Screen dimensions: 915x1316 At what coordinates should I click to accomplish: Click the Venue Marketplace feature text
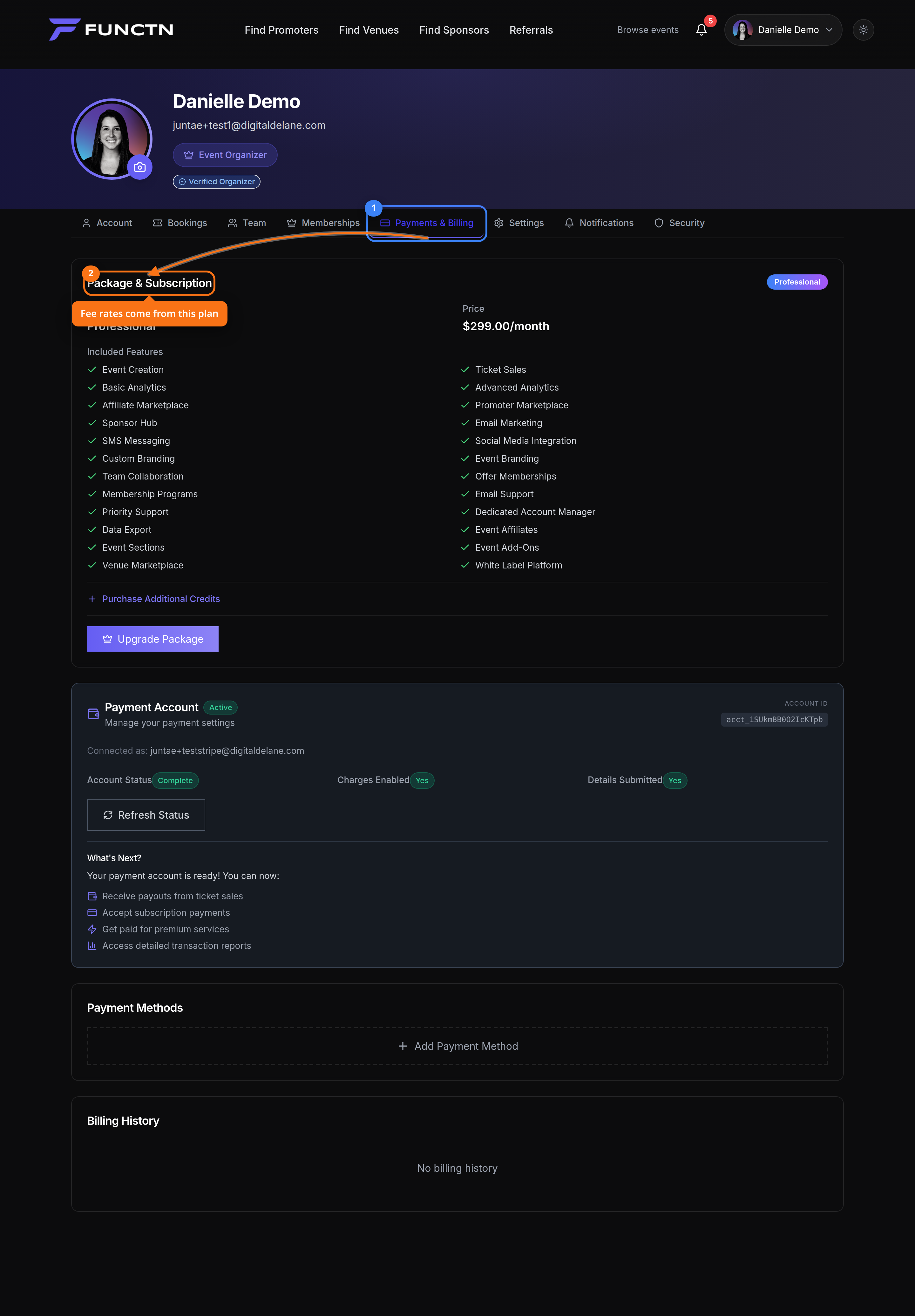pyautogui.click(x=143, y=566)
